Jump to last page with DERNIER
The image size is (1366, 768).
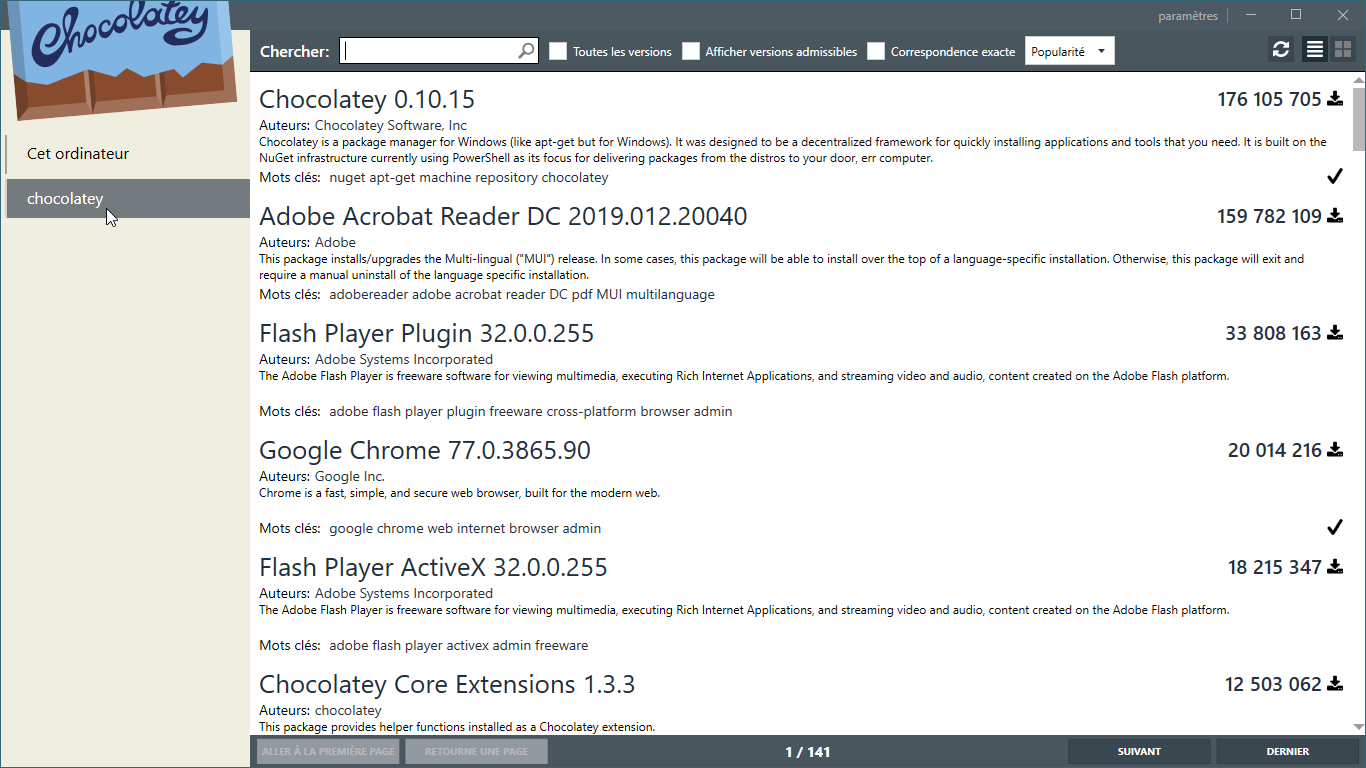pyautogui.click(x=1287, y=752)
